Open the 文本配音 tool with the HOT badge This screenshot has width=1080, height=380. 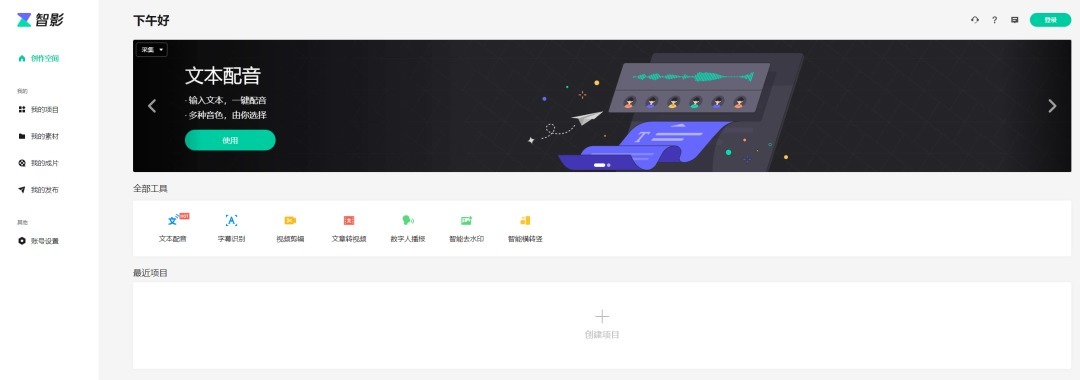tap(173, 229)
